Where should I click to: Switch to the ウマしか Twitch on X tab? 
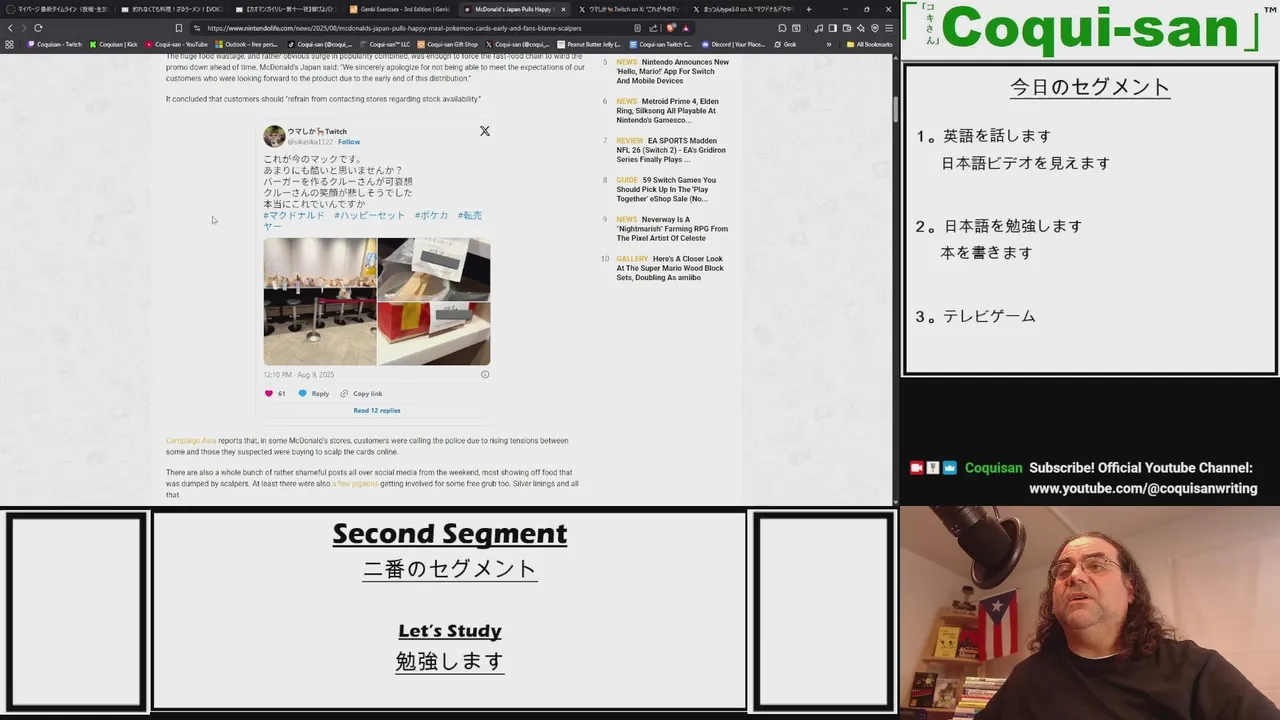628,9
